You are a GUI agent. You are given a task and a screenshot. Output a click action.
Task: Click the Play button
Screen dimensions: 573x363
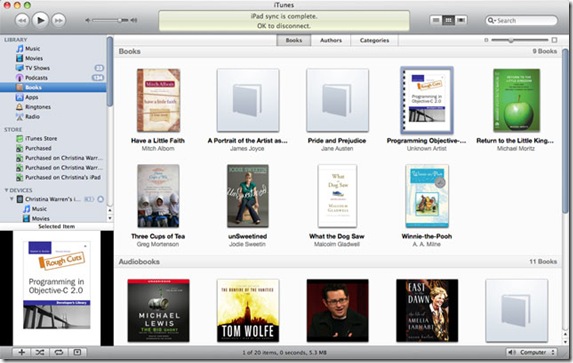[40, 20]
